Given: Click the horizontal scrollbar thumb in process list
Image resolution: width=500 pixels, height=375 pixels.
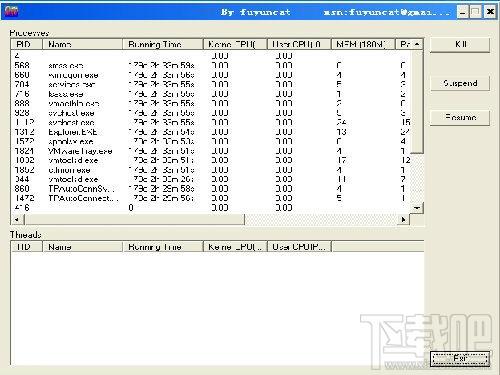Looking at the screenshot, I should pos(135,219).
